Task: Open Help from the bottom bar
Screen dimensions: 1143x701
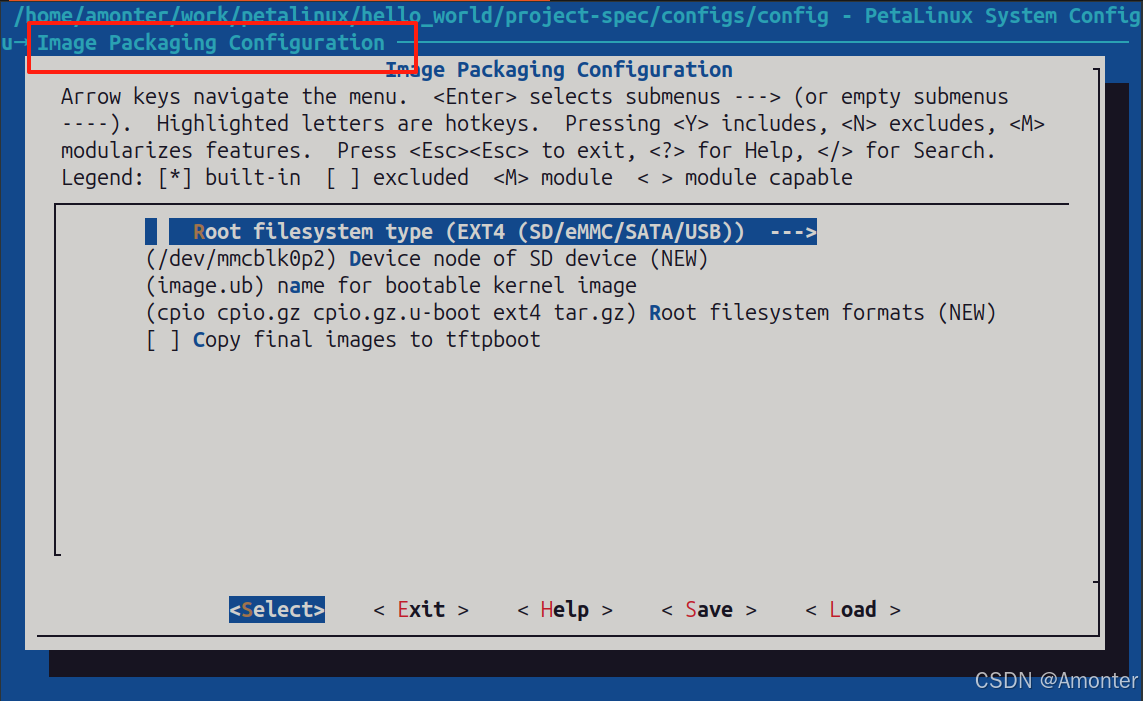Action: [565, 609]
